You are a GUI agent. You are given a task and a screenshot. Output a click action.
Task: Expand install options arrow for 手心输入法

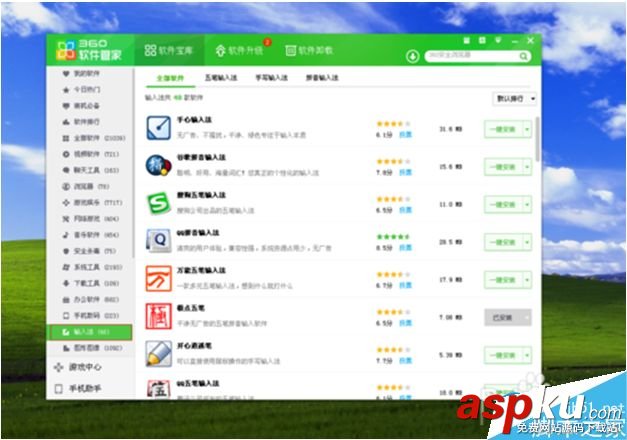pos(527,130)
